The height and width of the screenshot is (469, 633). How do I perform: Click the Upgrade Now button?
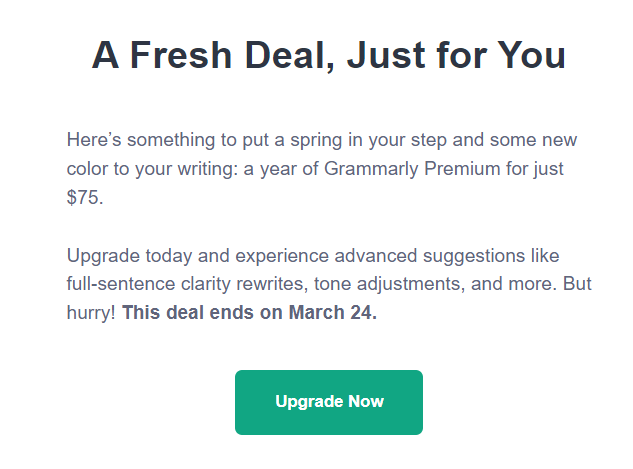[329, 402]
